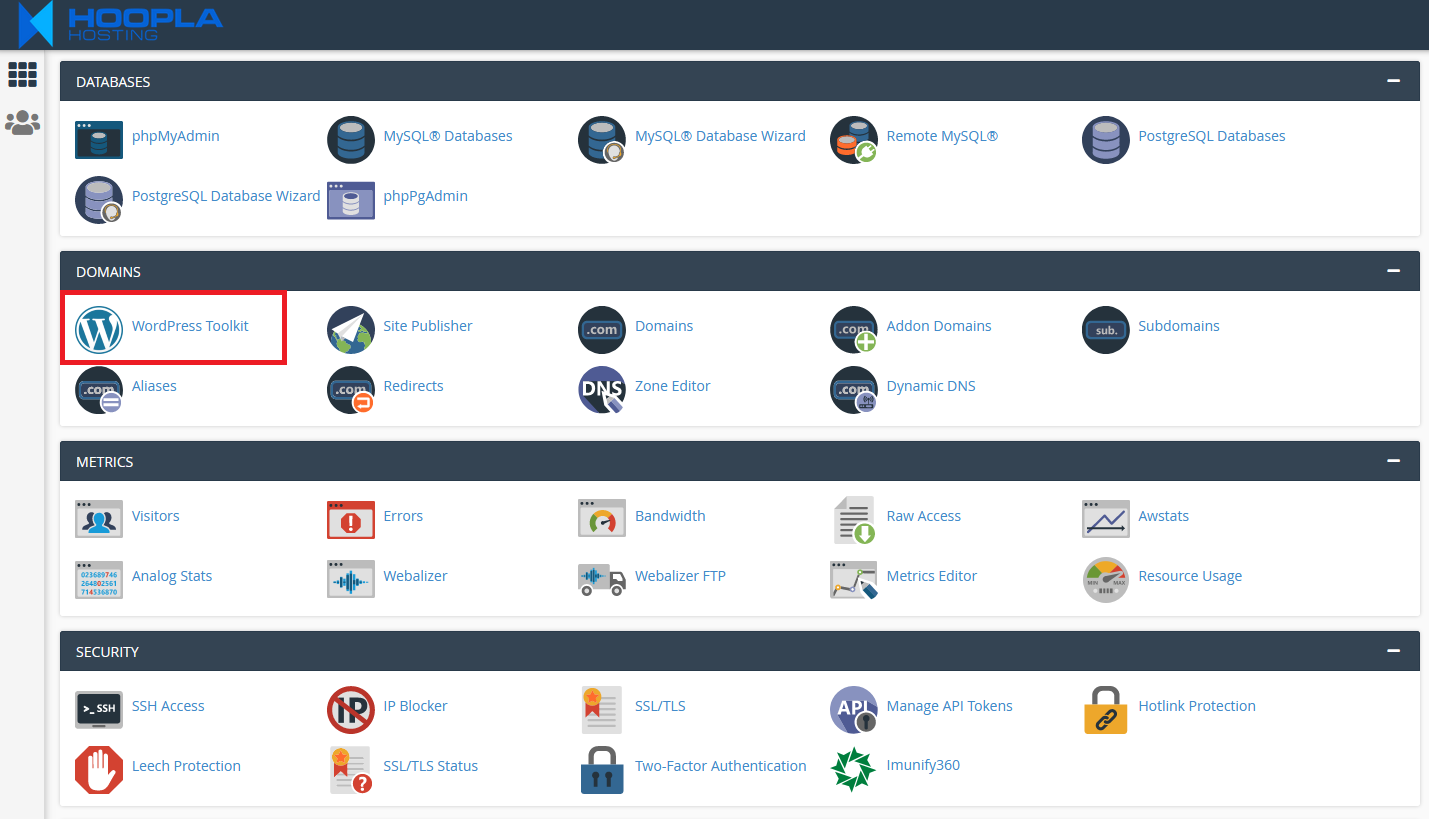The height and width of the screenshot is (819, 1429).
Task: Click the Imunify360 green star icon
Action: click(853, 768)
